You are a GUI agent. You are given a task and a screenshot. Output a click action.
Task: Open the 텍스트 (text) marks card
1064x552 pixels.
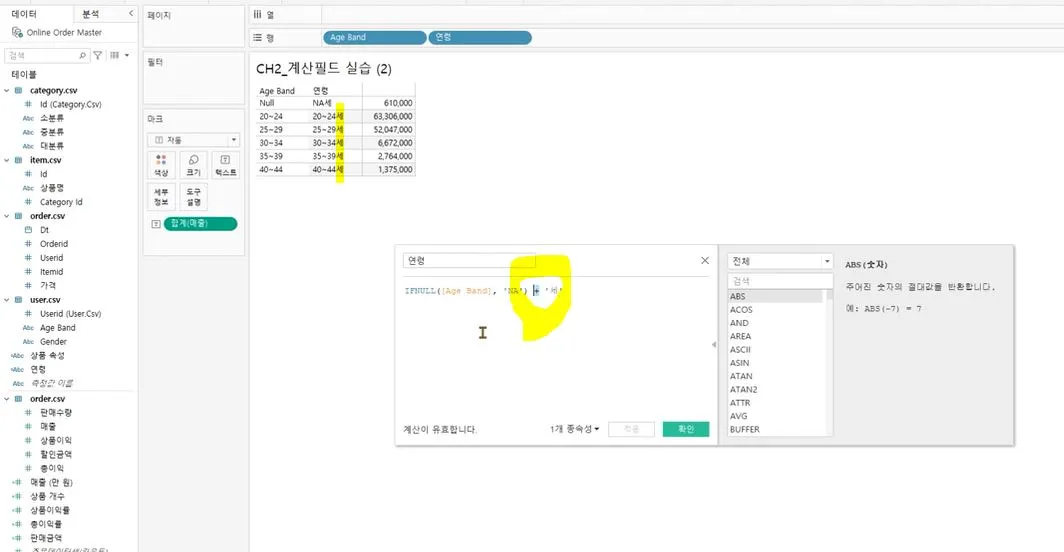[x=225, y=165]
